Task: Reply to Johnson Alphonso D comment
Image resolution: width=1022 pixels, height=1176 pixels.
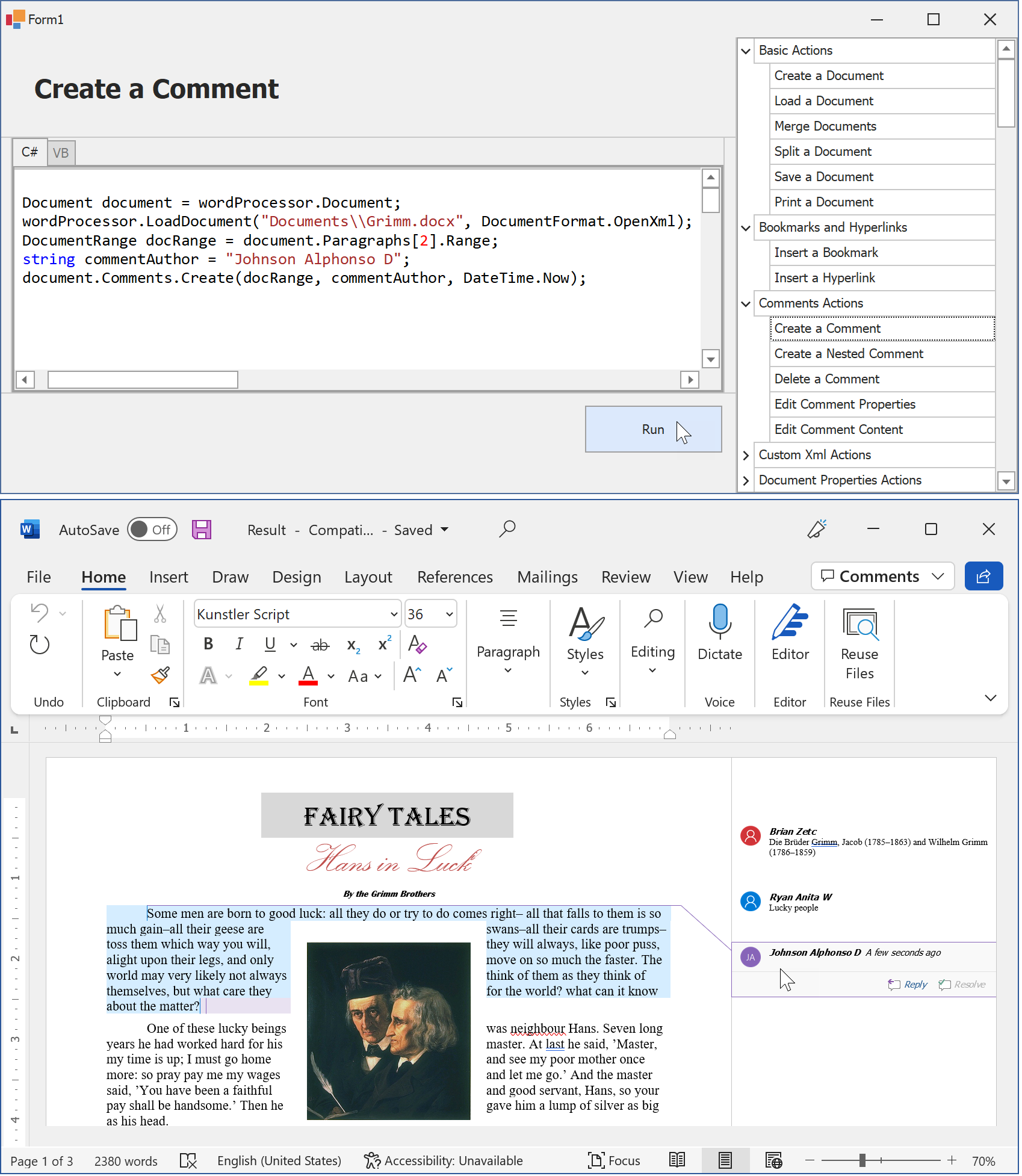Action: [908, 985]
